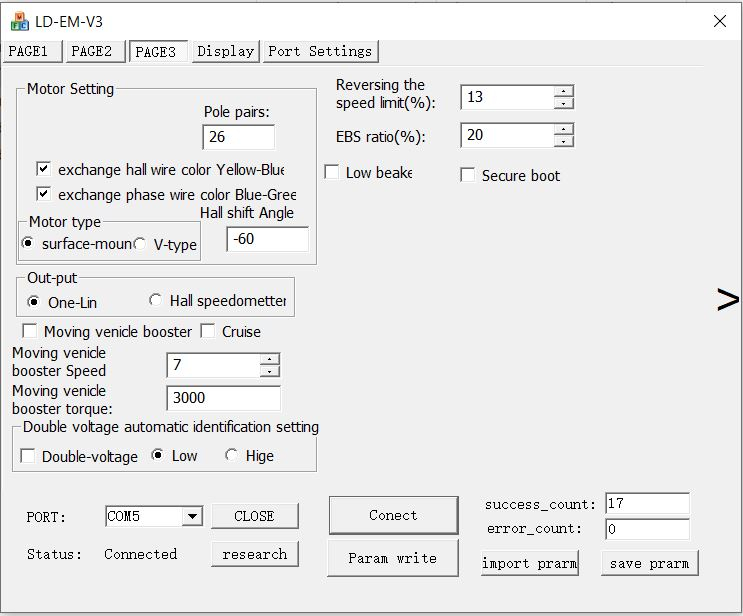This screenshot has height=616, width=743.
Task: Click the import prarm button
Action: pos(529,563)
